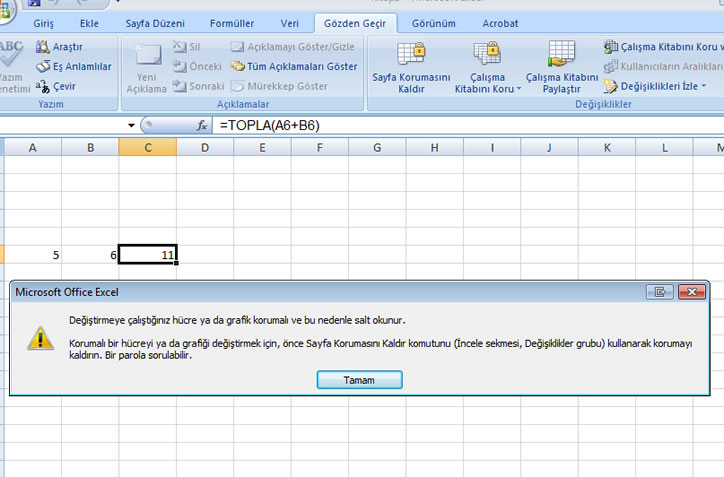Open Eş Anlamlılar thesaurus
724x477 pixels.
coord(74,66)
